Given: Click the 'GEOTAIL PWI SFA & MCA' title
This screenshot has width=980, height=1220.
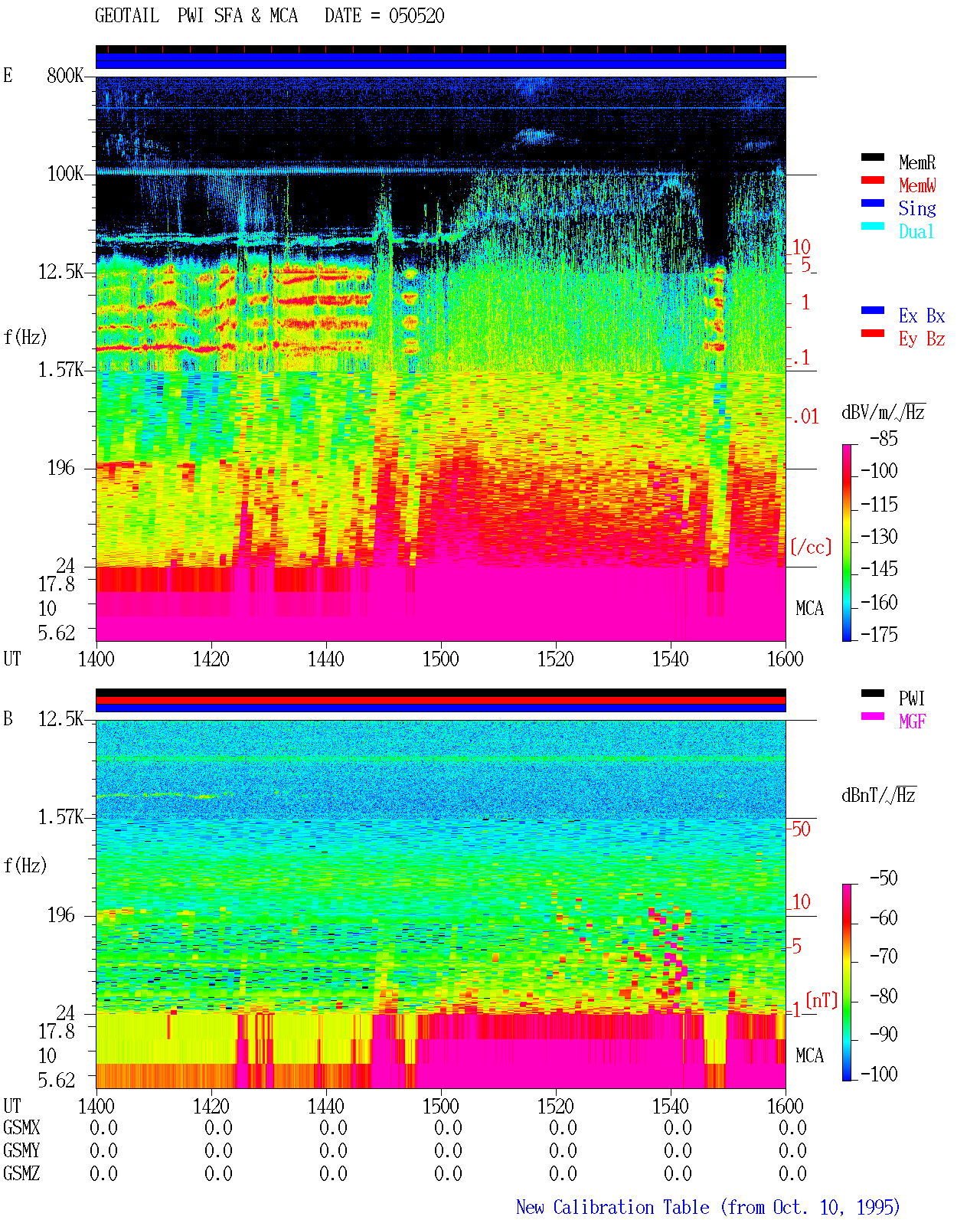Looking at the screenshot, I should pos(196,16).
